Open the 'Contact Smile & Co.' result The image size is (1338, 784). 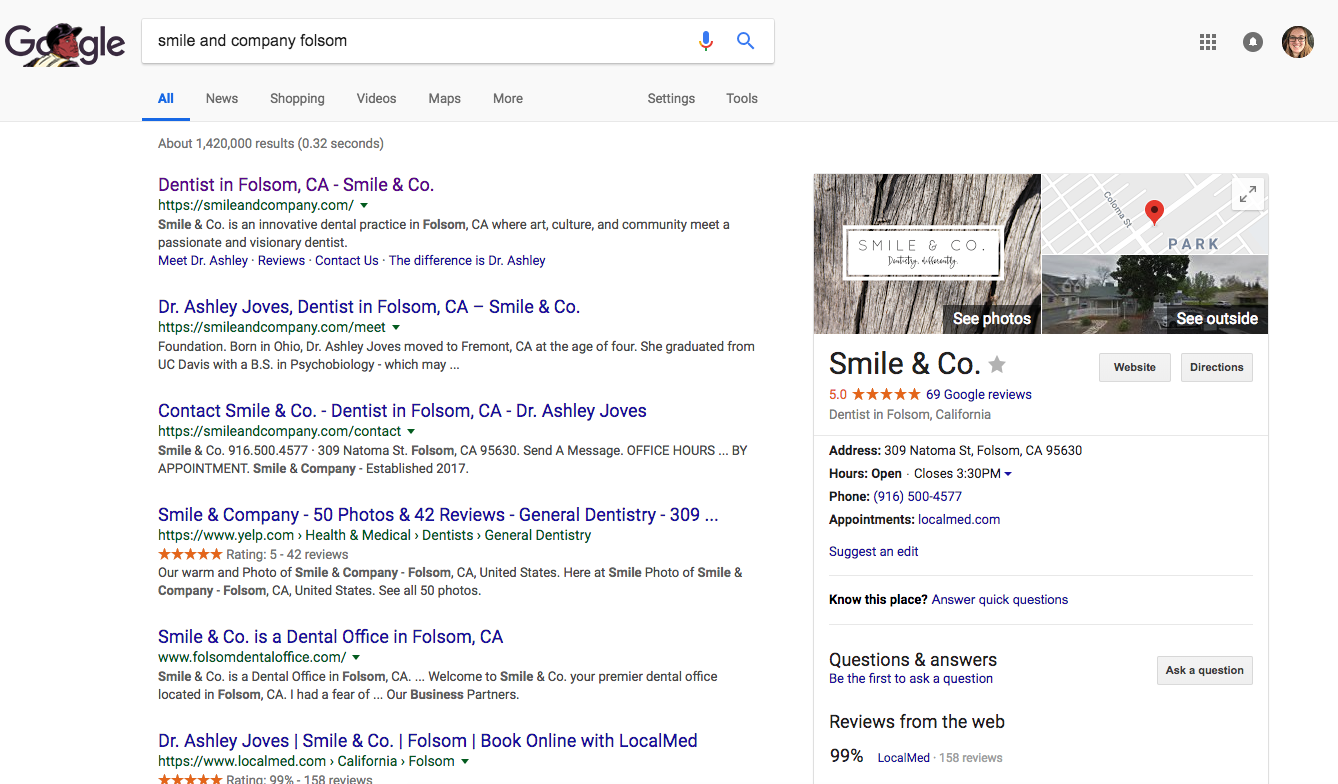[x=402, y=411]
